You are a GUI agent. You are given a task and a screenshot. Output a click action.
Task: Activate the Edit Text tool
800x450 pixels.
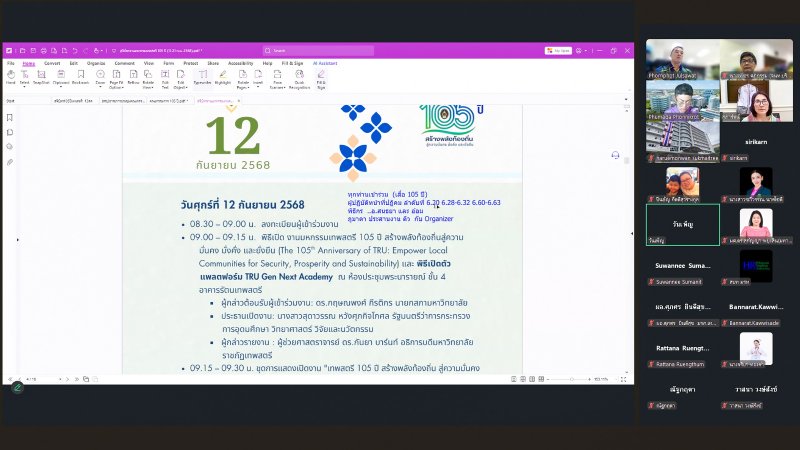[165, 80]
